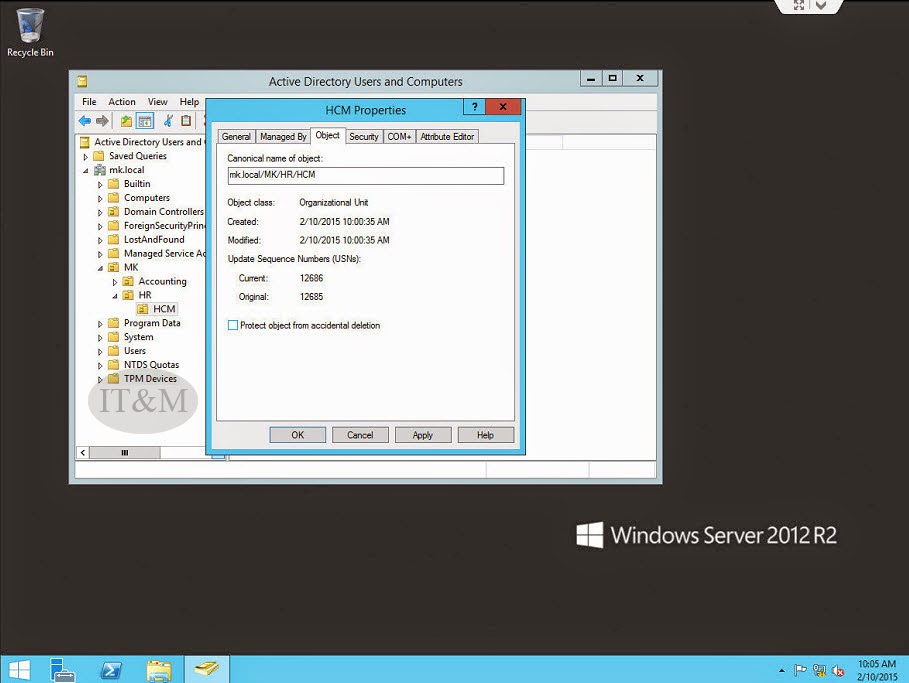
Task: Click the cut (scissors) toolbar icon
Action: click(x=167, y=120)
